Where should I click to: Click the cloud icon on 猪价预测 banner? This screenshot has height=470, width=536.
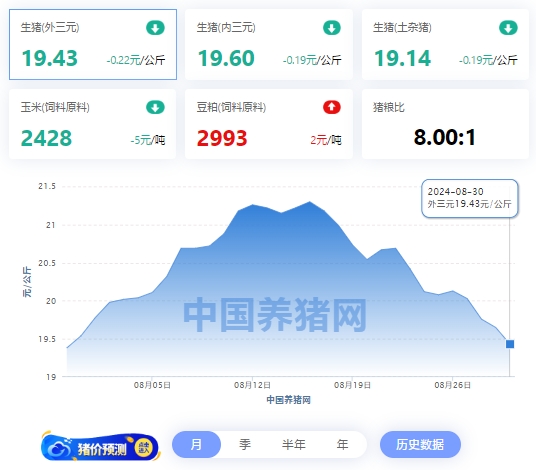pos(59,448)
